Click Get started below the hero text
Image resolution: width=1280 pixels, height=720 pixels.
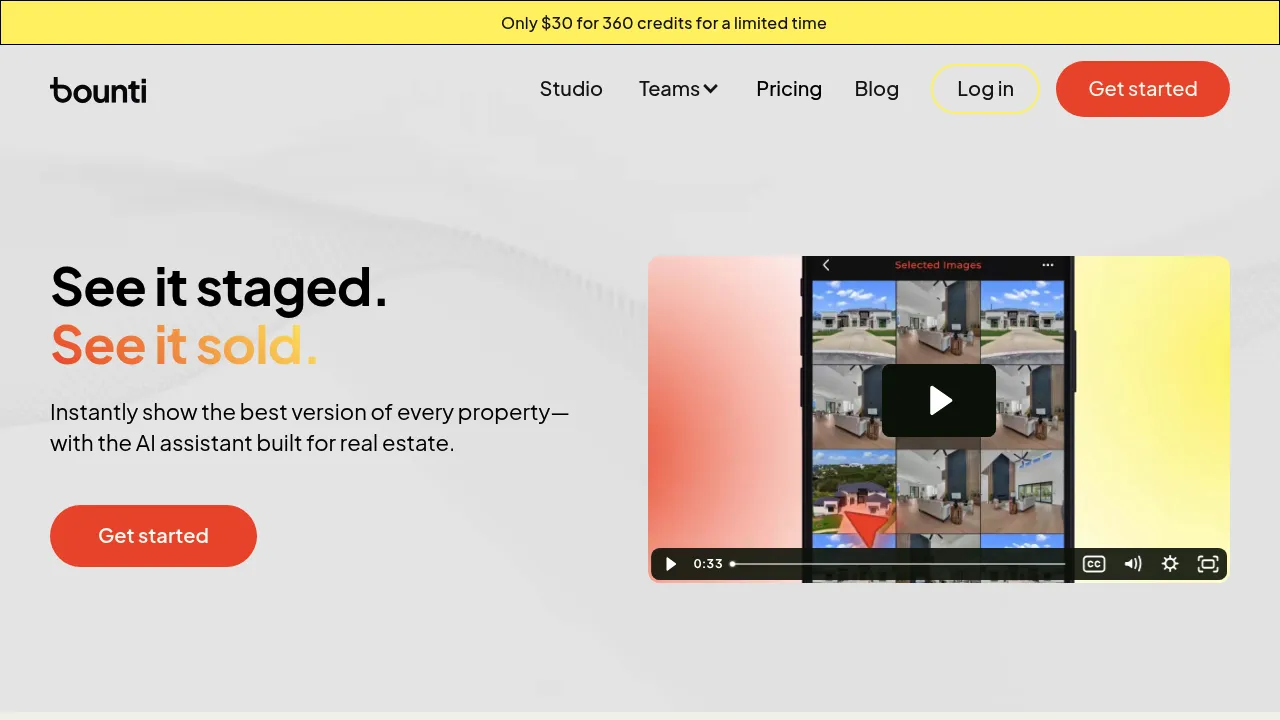click(153, 536)
